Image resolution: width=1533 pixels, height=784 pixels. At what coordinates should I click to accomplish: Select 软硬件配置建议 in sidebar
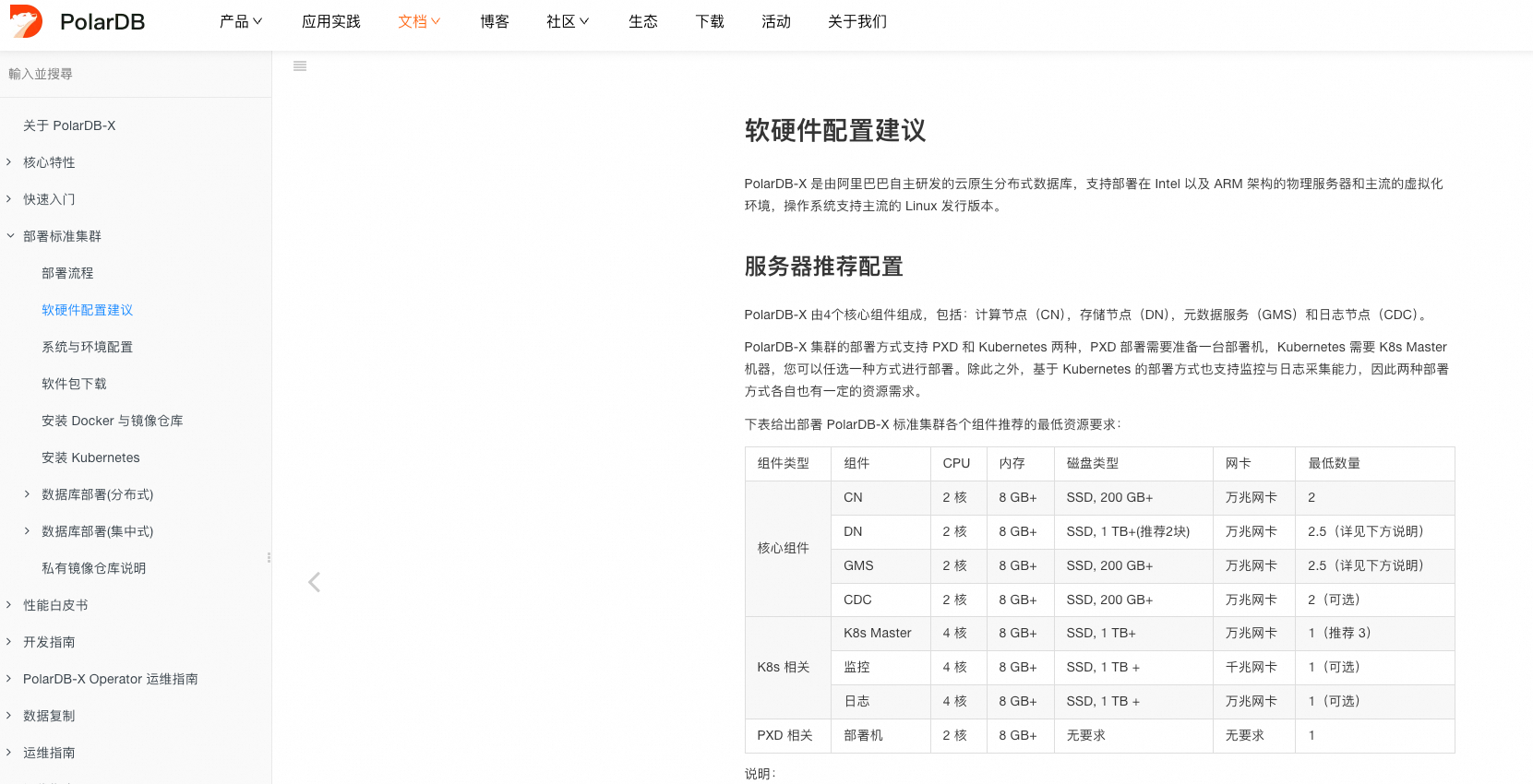pos(87,310)
